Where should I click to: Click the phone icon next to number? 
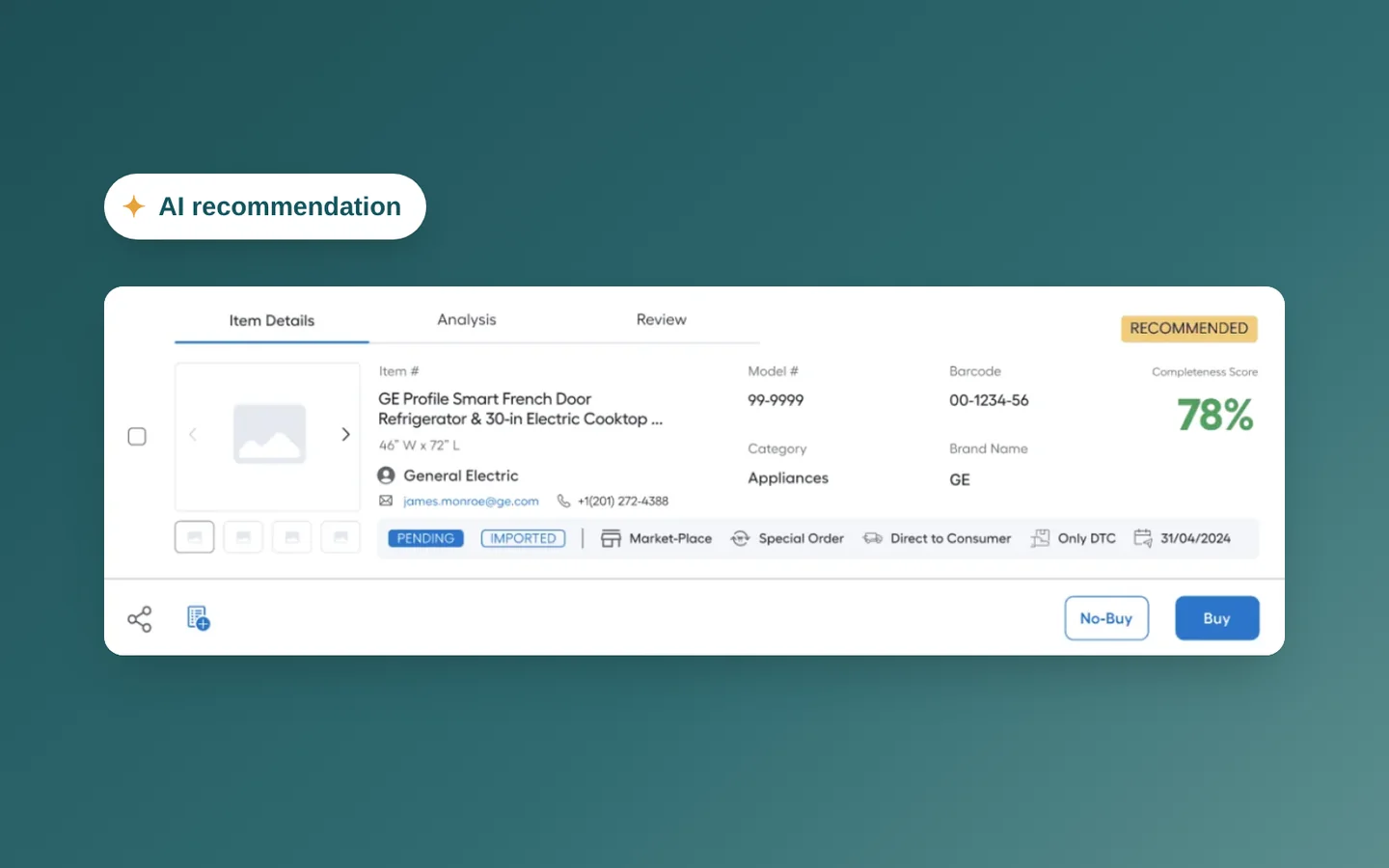click(563, 501)
